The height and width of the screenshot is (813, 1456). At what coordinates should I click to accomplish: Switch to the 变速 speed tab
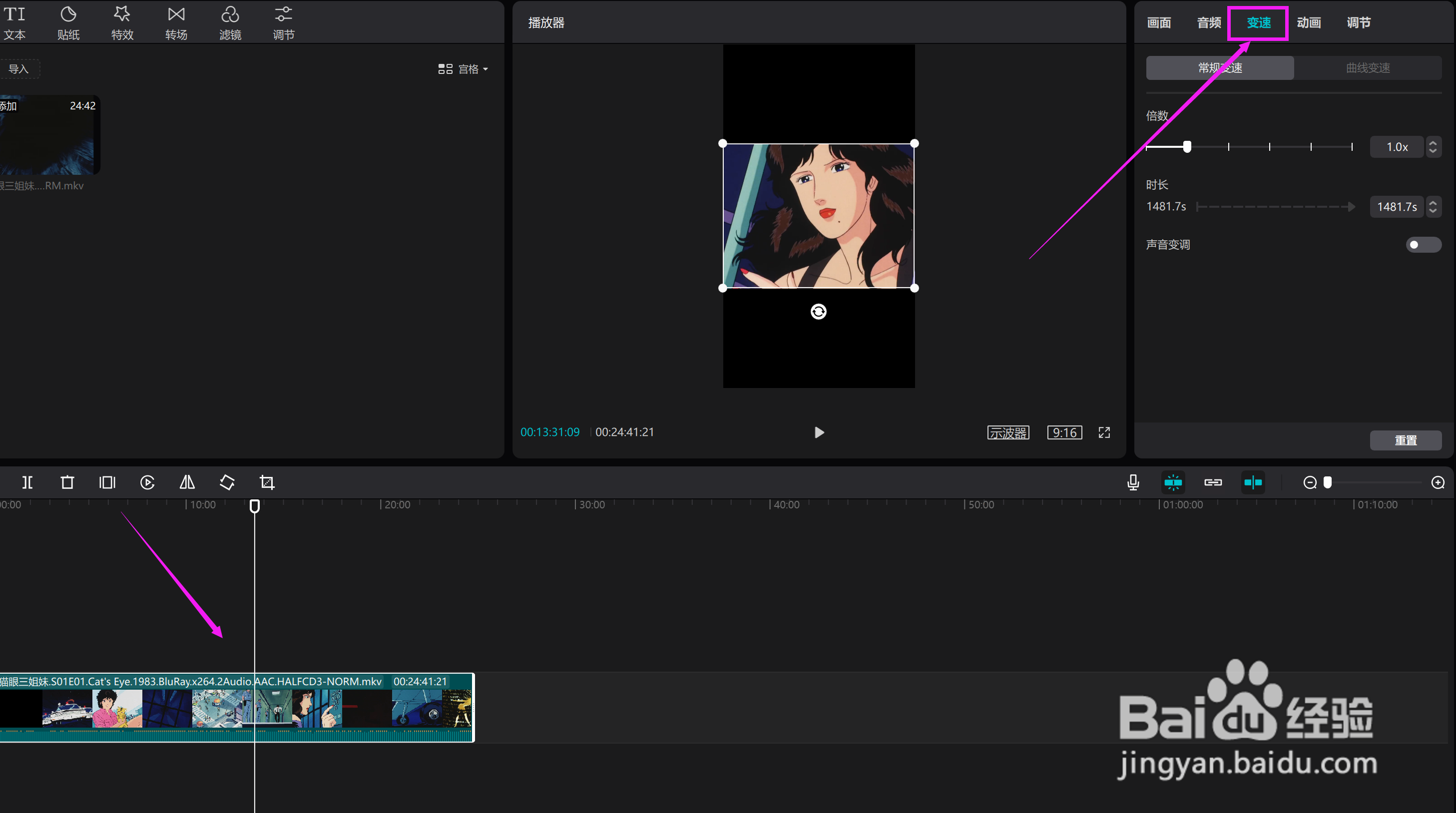click(1259, 22)
